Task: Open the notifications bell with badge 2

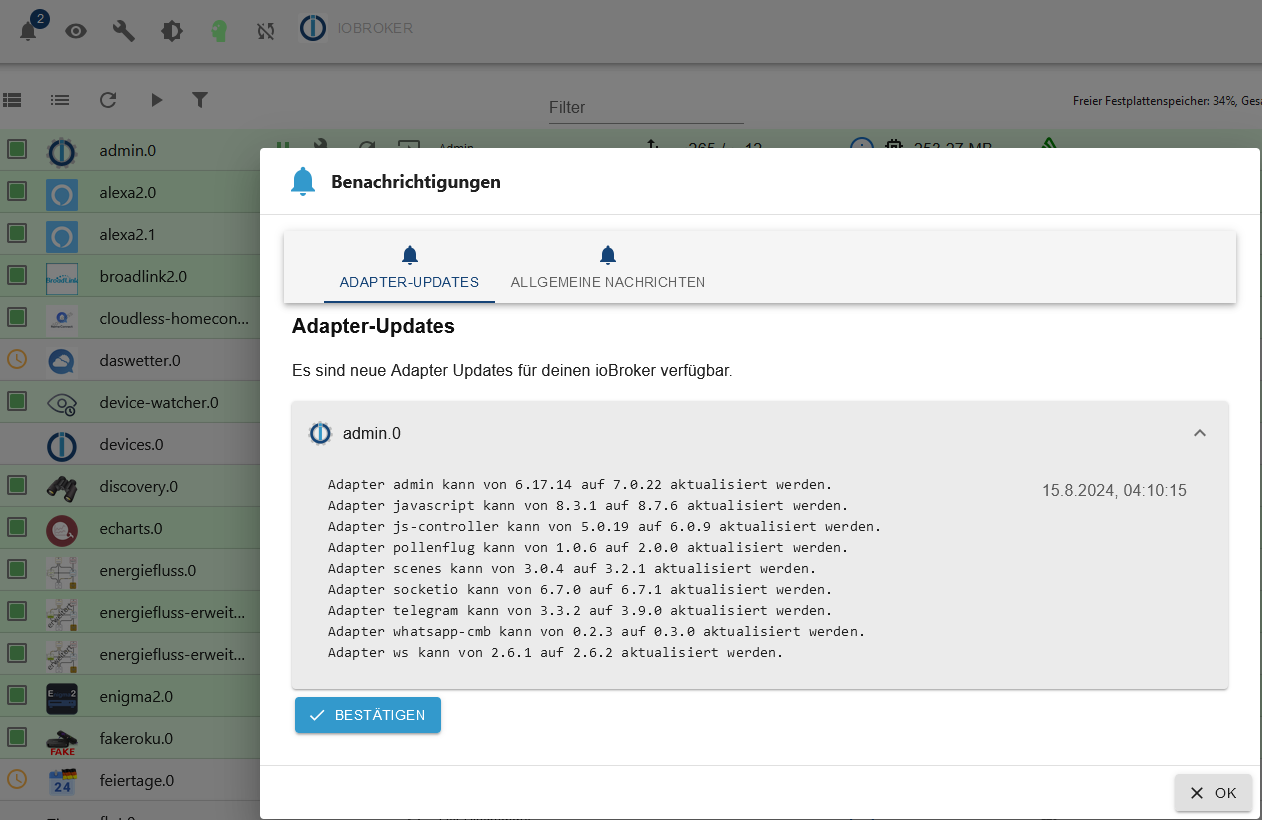Action: (x=29, y=30)
